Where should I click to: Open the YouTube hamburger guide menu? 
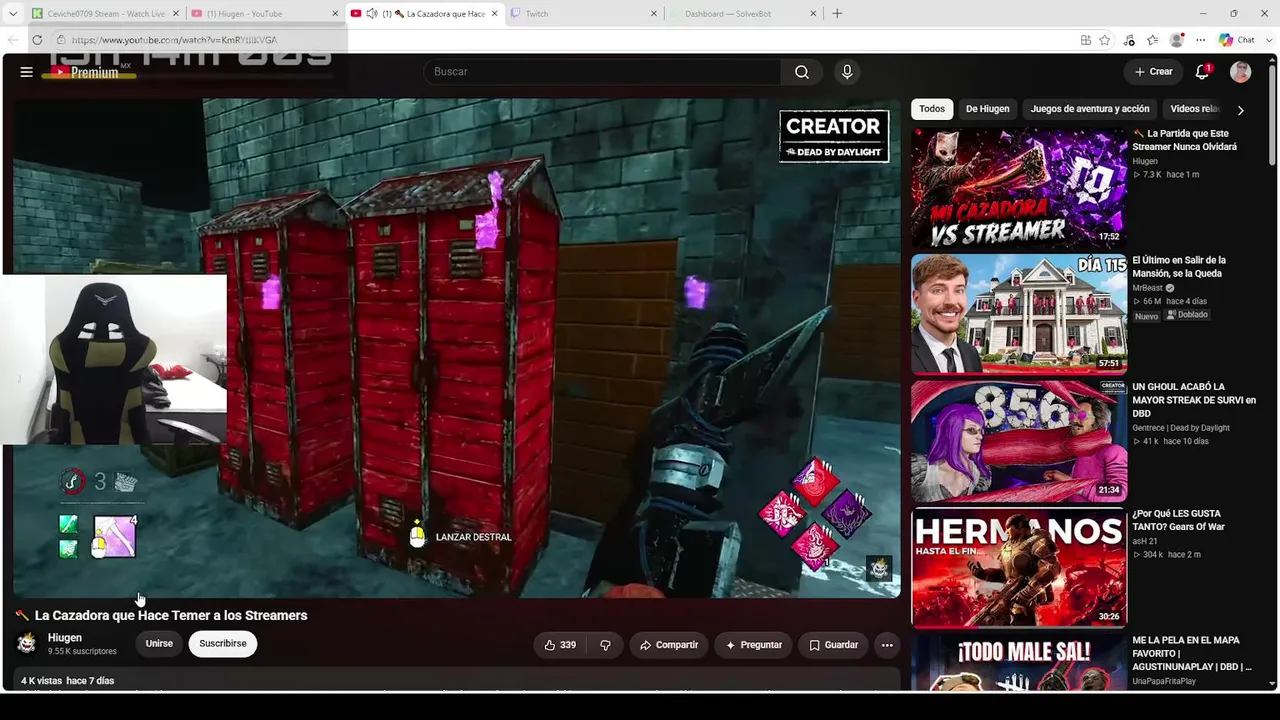(26, 72)
